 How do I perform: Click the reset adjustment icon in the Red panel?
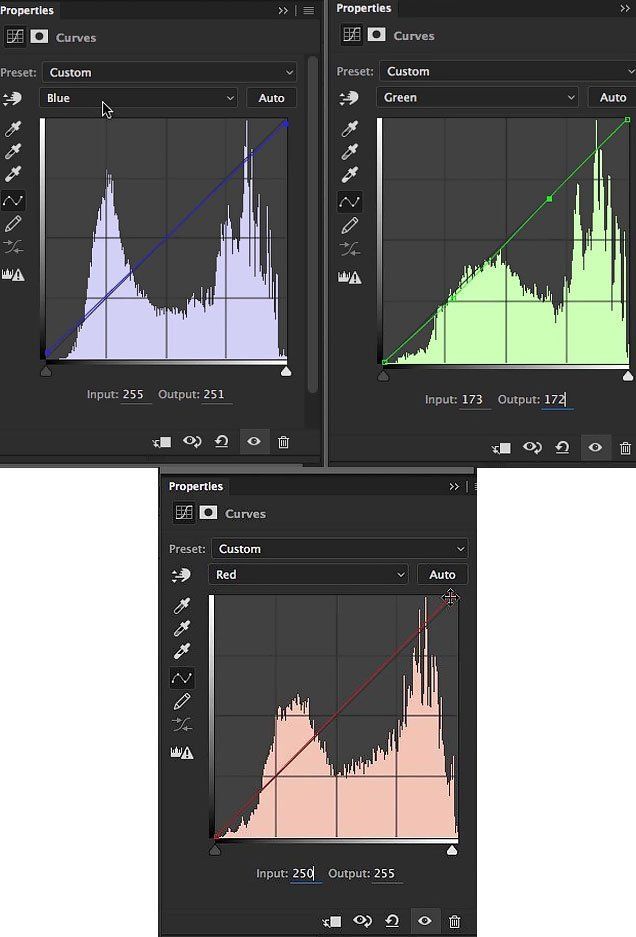point(392,921)
